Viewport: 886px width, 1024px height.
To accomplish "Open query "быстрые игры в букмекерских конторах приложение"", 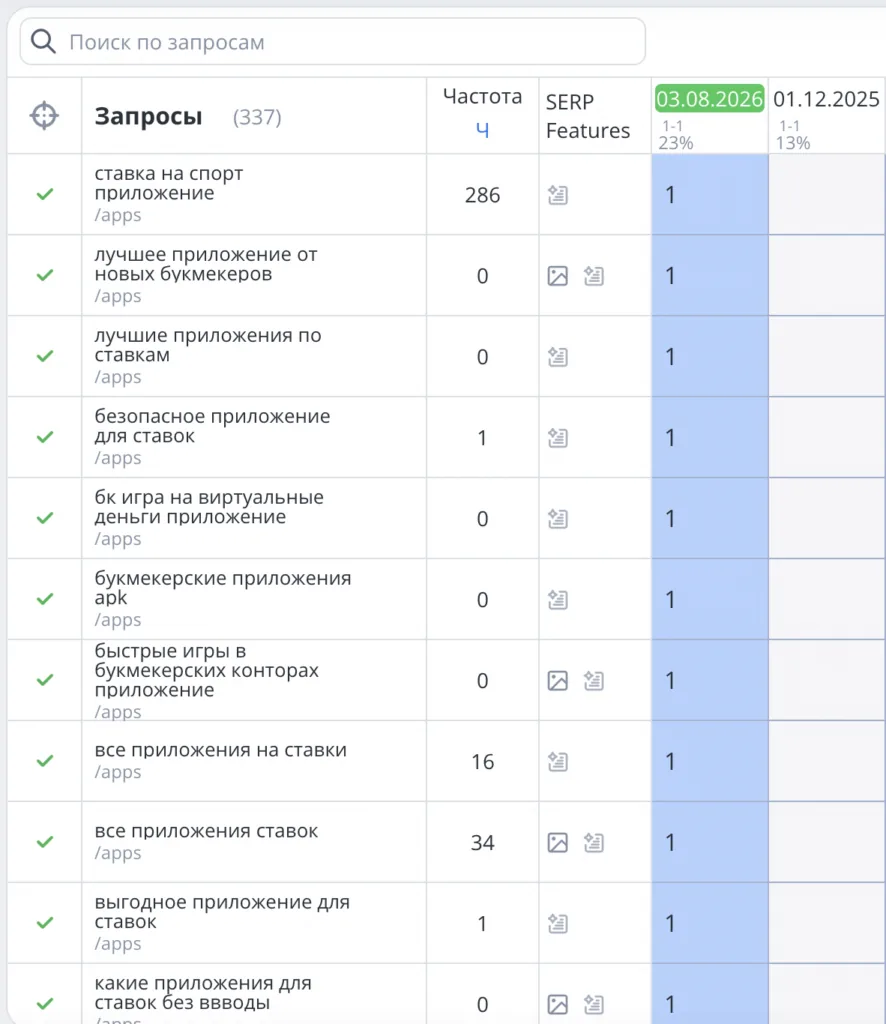I will coord(206,670).
